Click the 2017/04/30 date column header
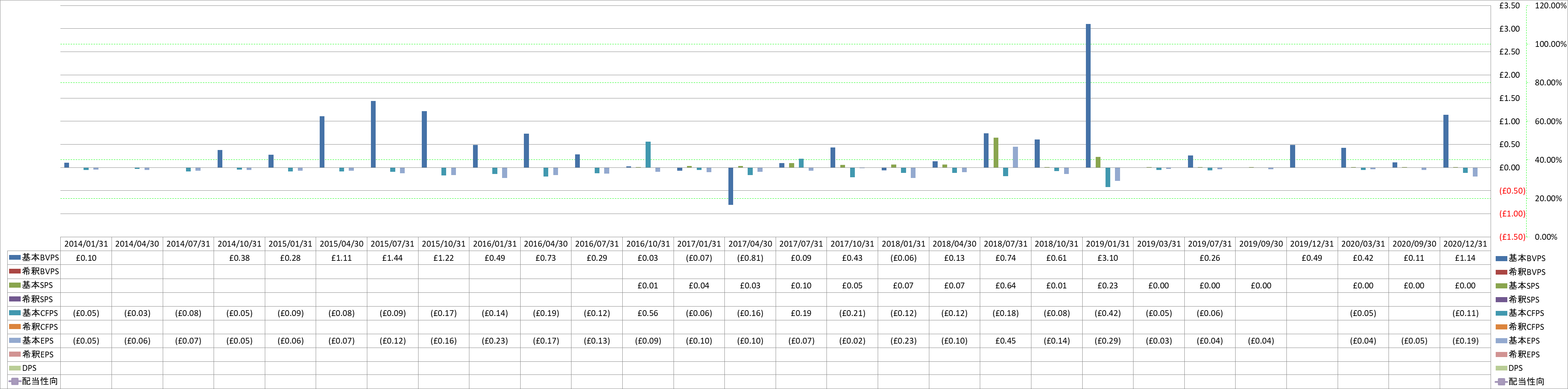Screen dimensions: 1568x389 (750, 243)
